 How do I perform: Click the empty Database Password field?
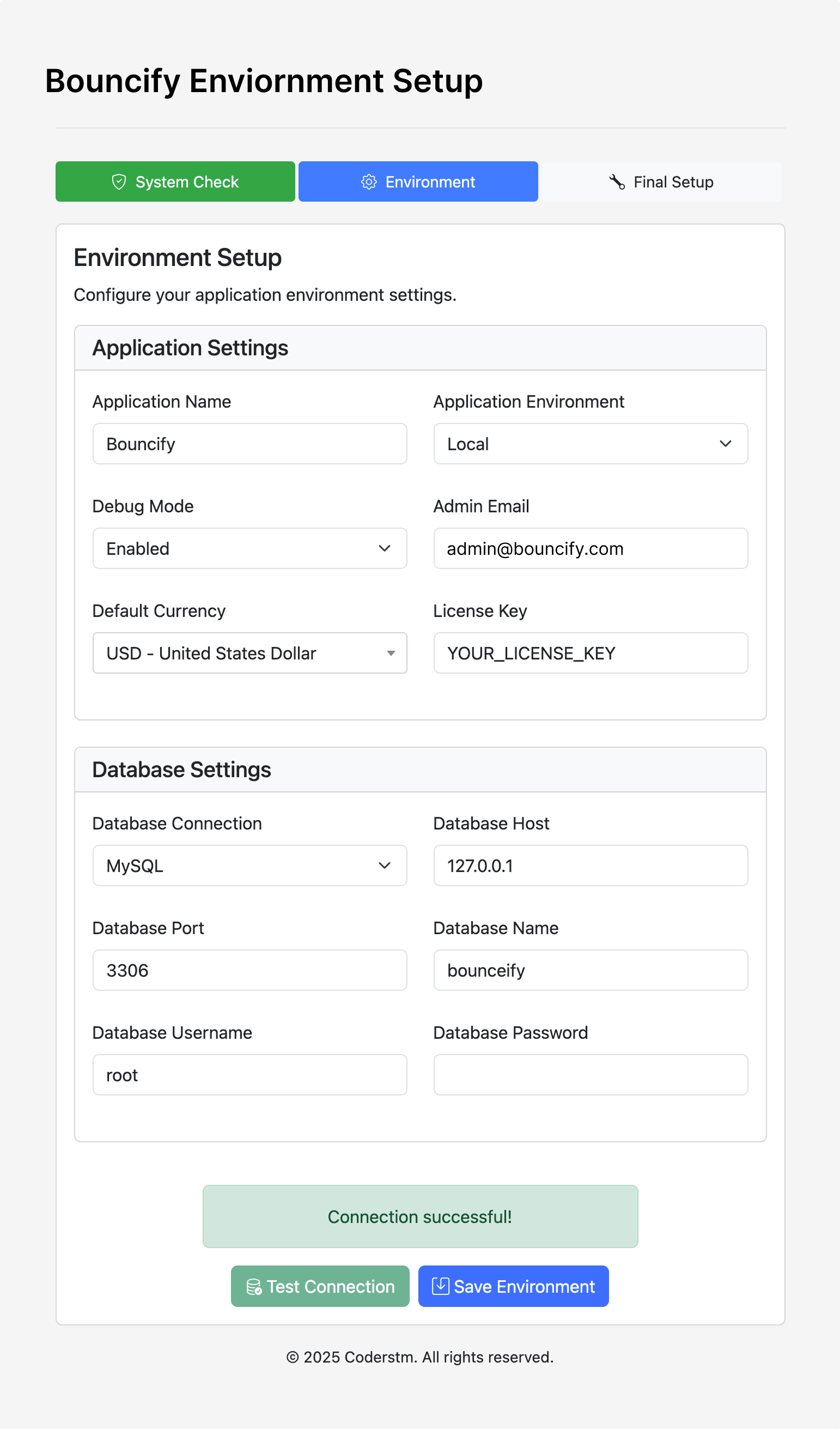pyautogui.click(x=590, y=1075)
